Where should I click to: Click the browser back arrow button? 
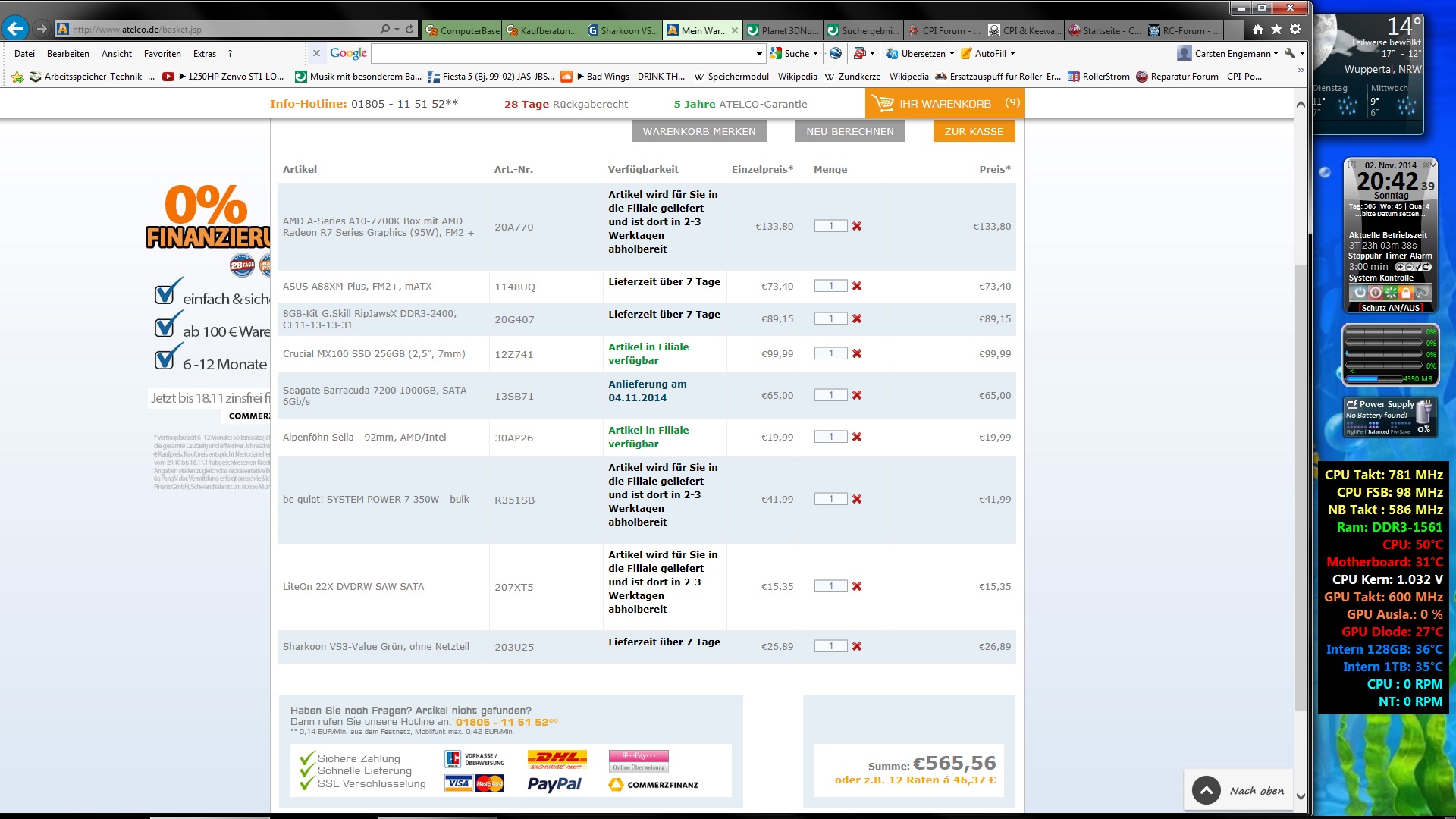[15, 30]
